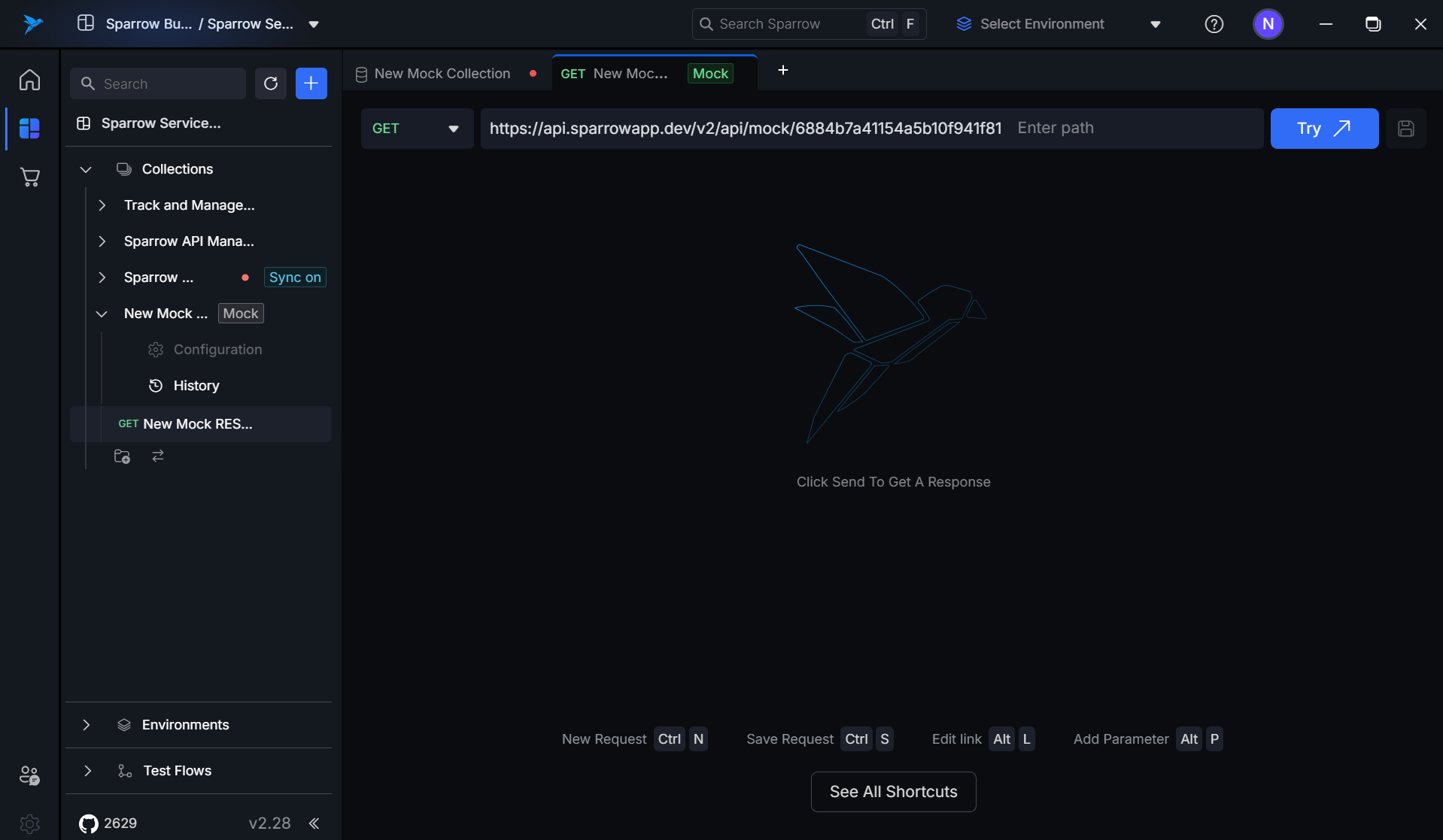Viewport: 1443px width, 840px height.
Task: Click the New Request shortcut label
Action: coord(604,739)
